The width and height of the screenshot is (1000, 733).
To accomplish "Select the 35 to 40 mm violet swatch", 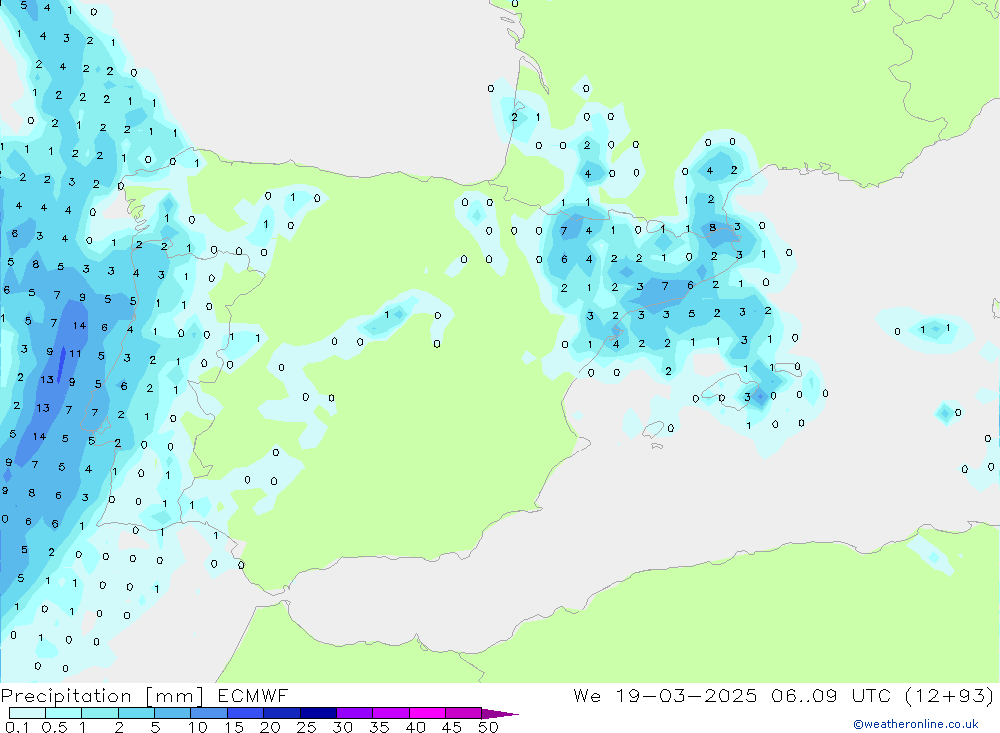I will 391,713.
